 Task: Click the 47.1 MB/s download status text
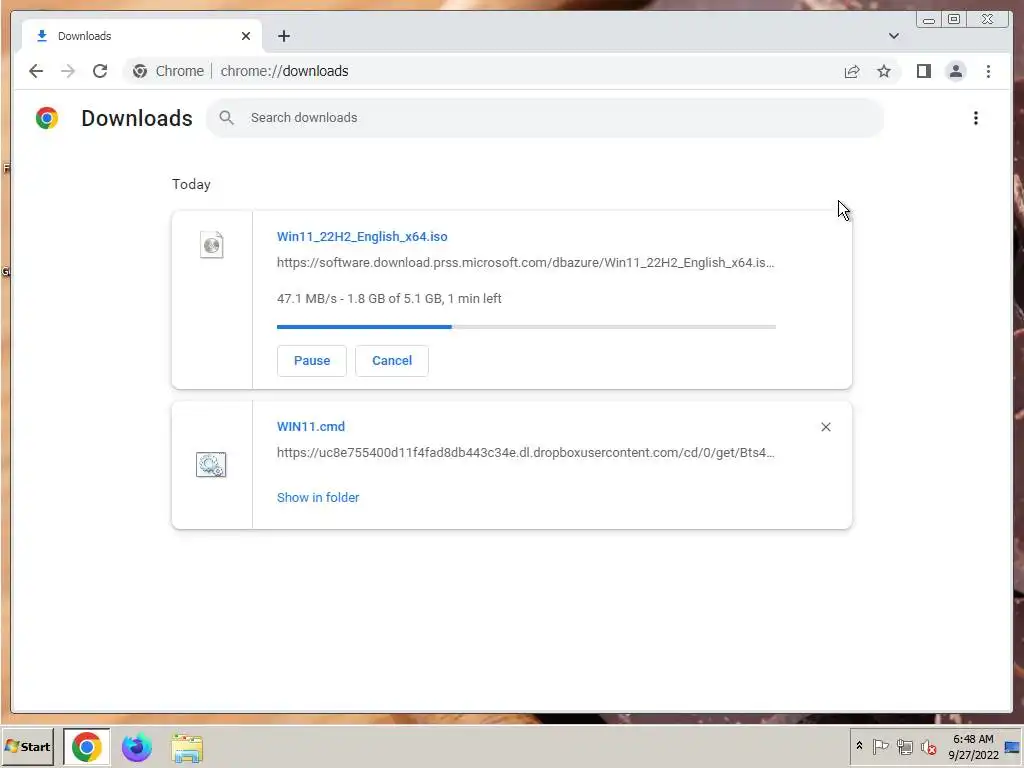pos(389,298)
